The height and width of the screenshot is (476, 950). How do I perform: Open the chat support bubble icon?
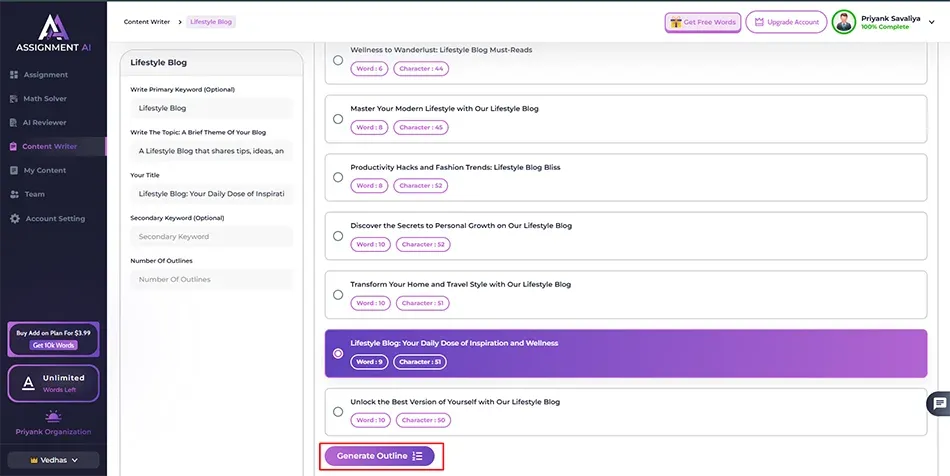coord(938,403)
